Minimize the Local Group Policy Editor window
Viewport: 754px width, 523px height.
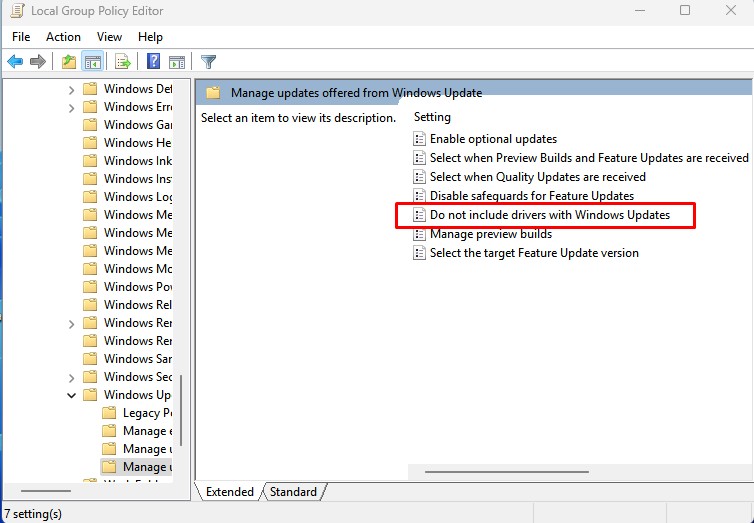(x=640, y=11)
